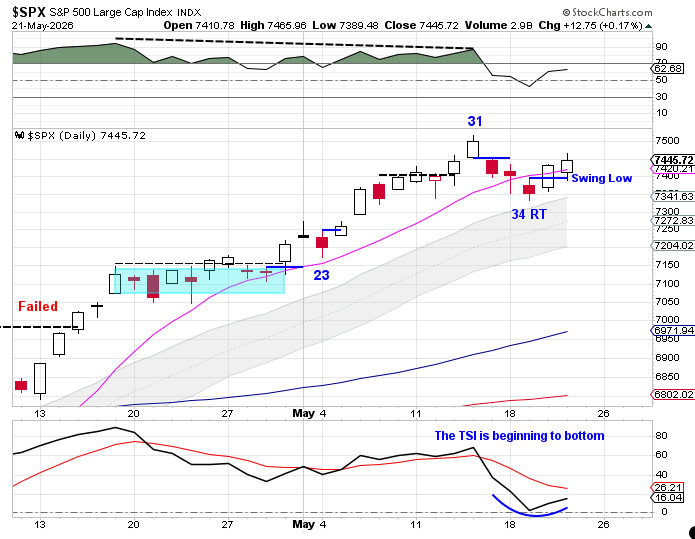Click the StockCharts.com copyright logo

[607, 12]
